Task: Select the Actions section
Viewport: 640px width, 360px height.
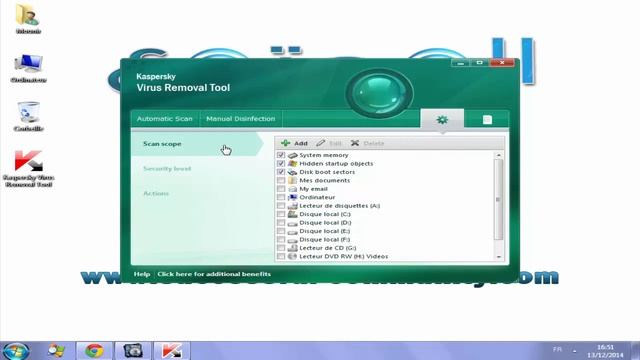Action: 156,193
